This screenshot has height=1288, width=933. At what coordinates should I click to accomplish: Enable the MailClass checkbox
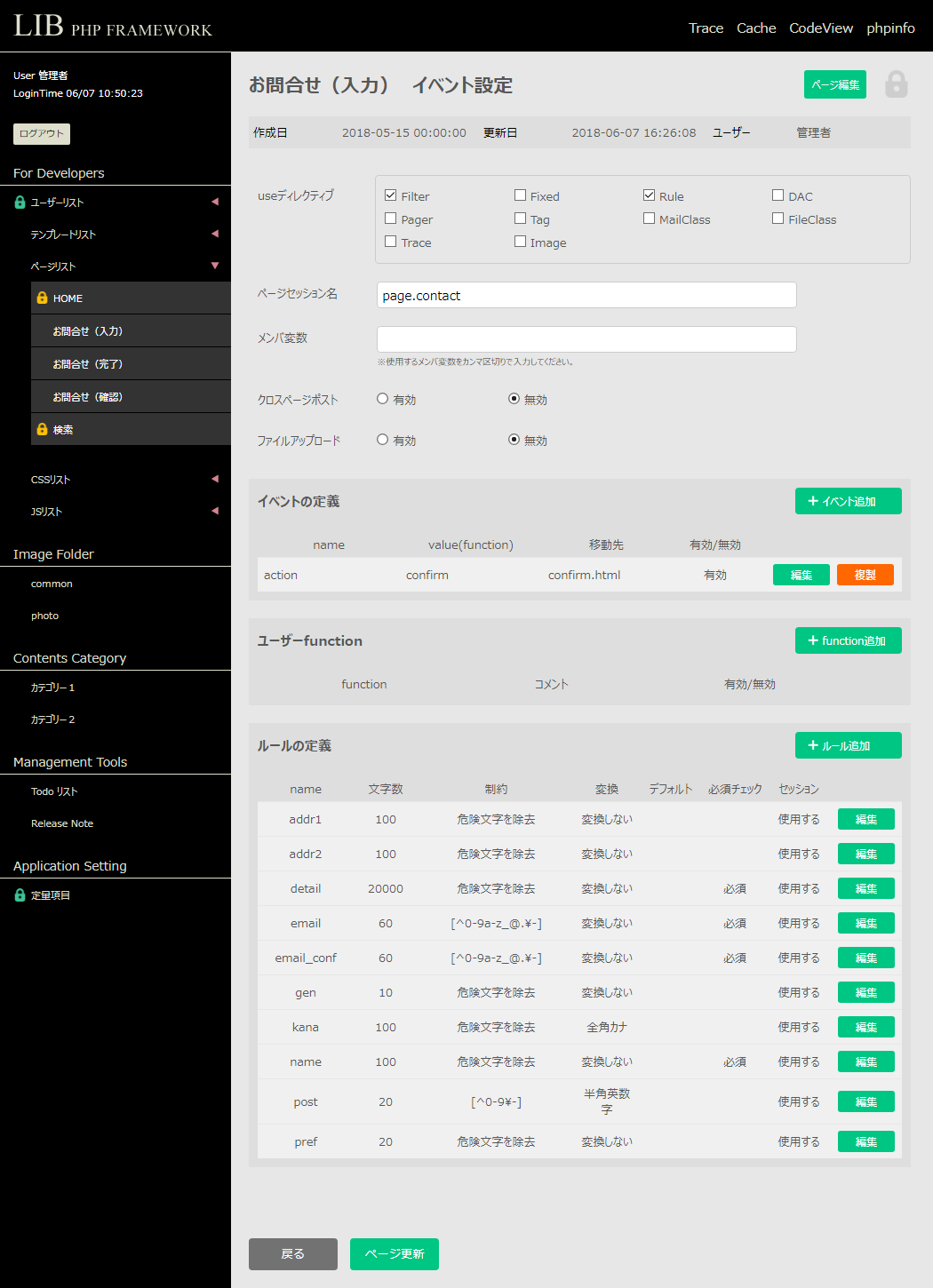[650, 219]
